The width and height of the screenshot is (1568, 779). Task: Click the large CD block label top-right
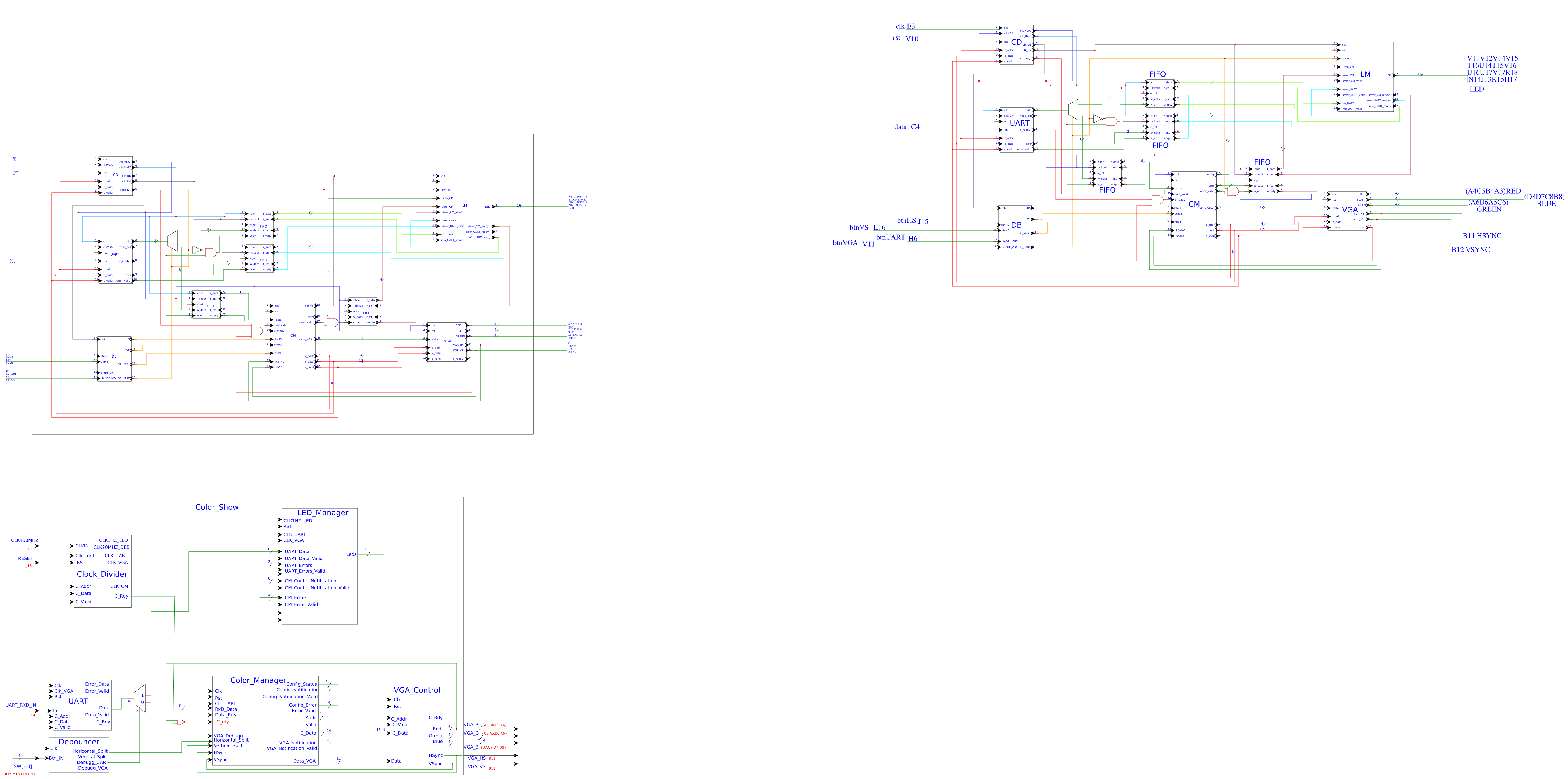1017,42
